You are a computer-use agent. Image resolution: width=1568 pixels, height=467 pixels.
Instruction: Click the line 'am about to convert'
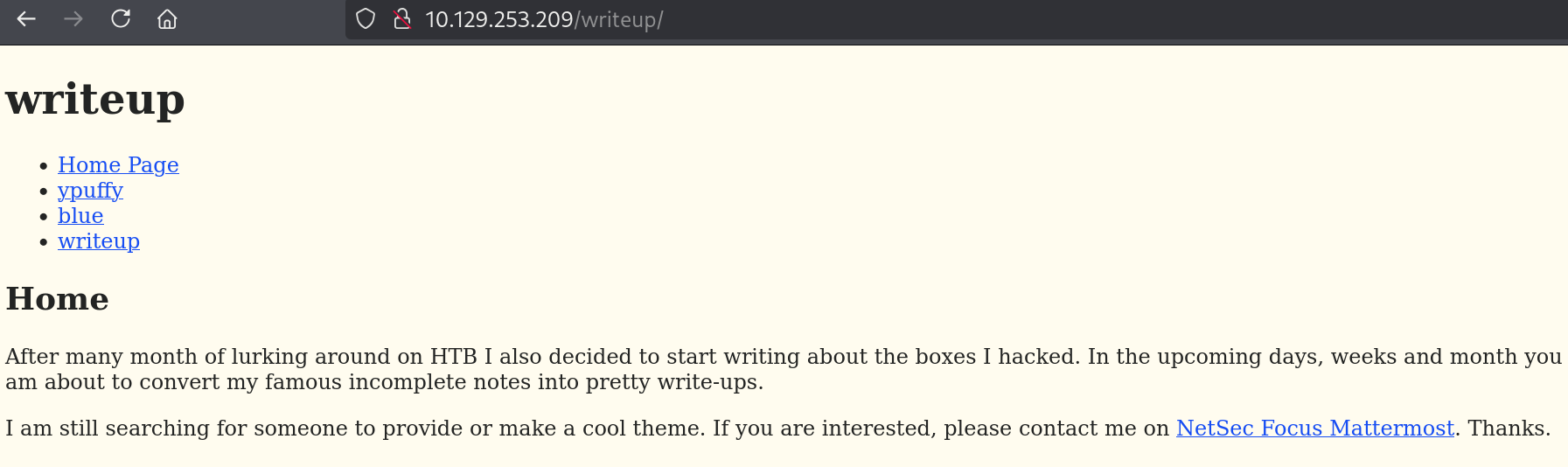click(x=105, y=382)
